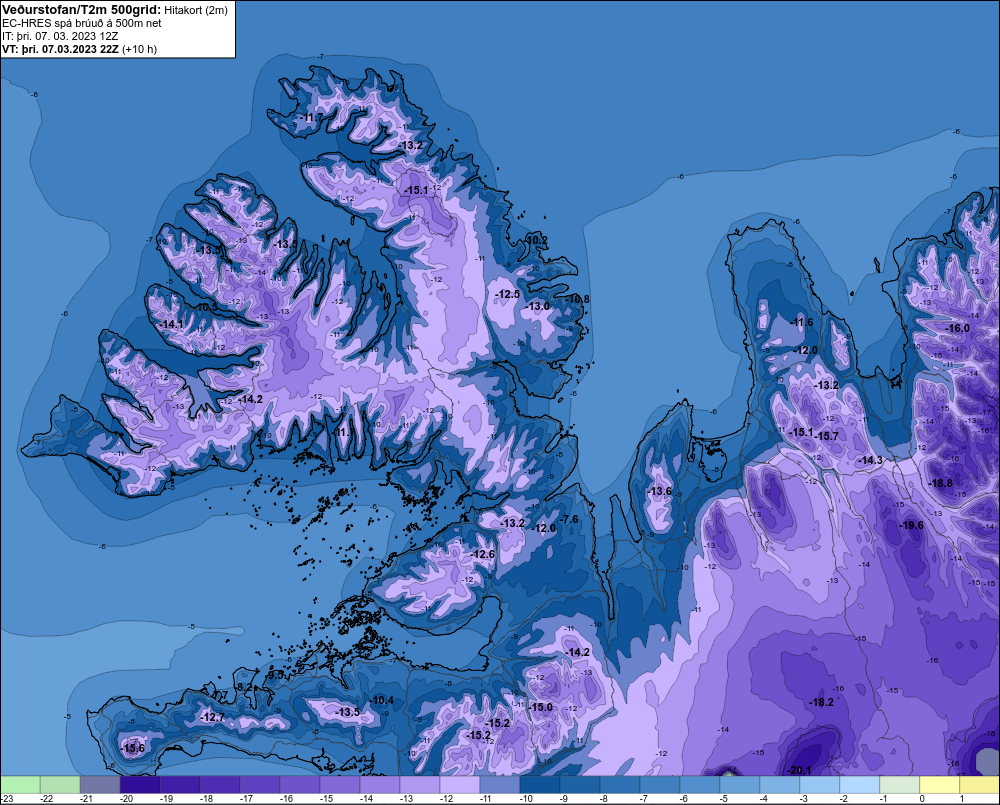Click the -13.6 temperature label on the map
The height and width of the screenshot is (805, 1000).
click(659, 491)
